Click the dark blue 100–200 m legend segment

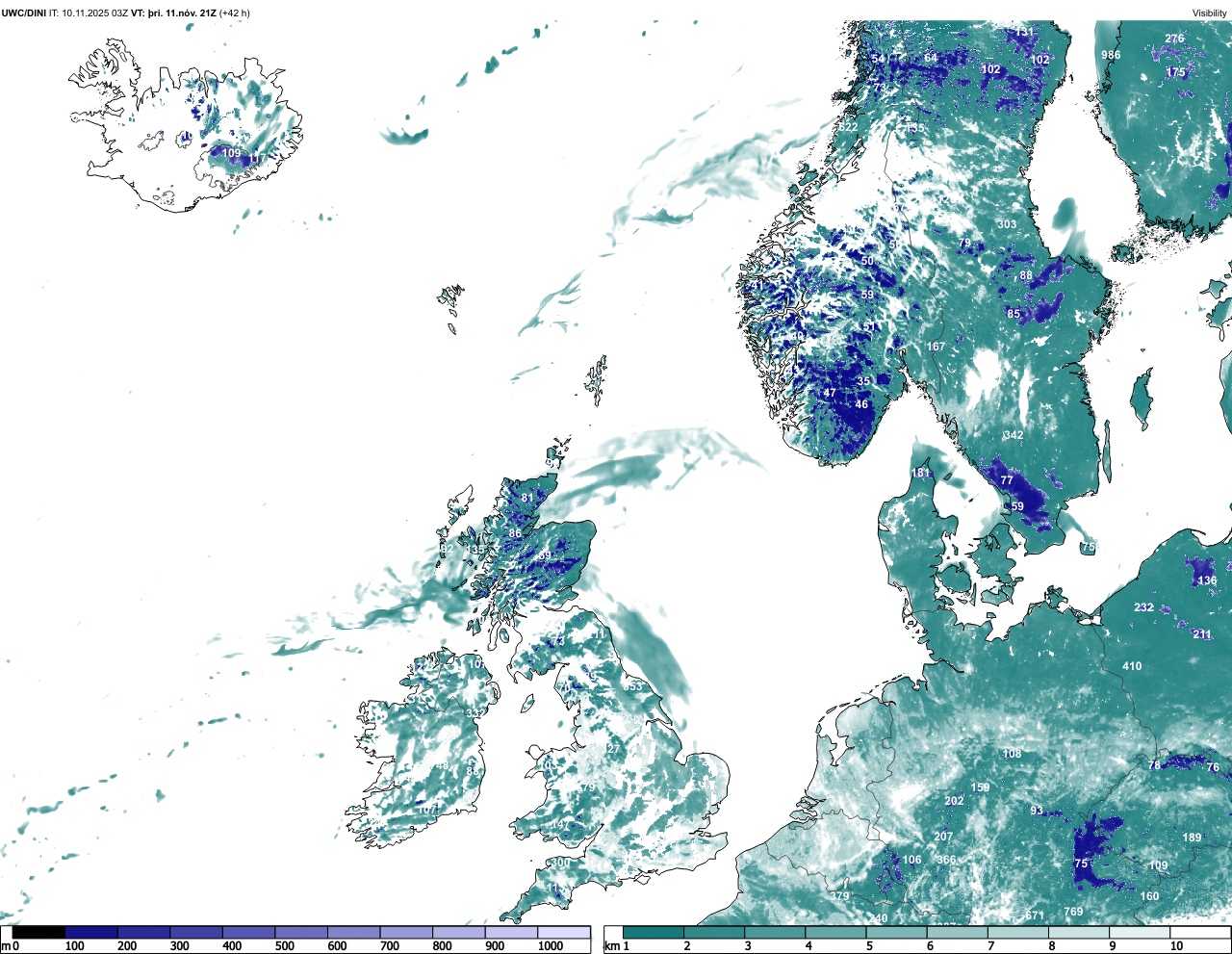pos(91,932)
